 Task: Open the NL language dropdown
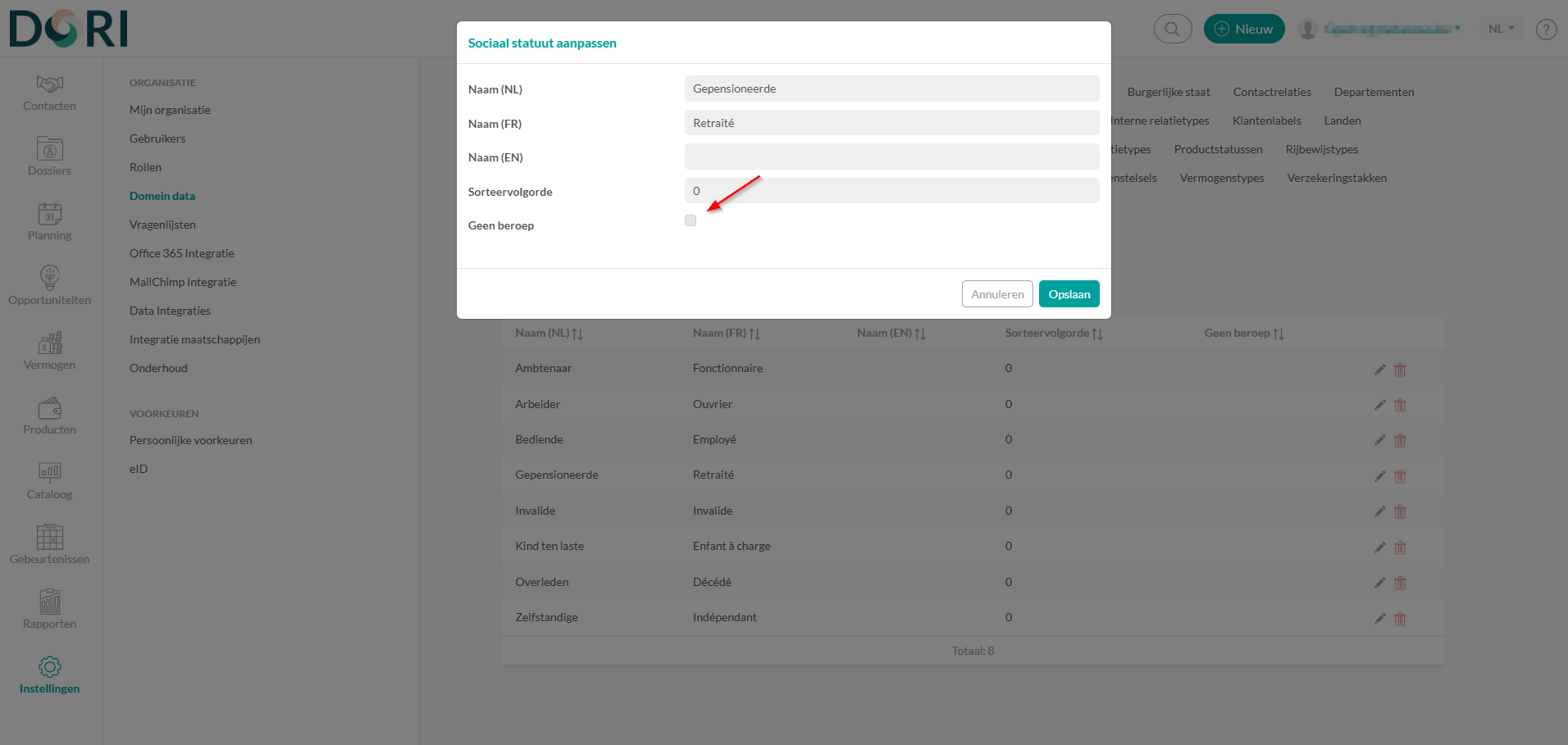[x=1501, y=29]
